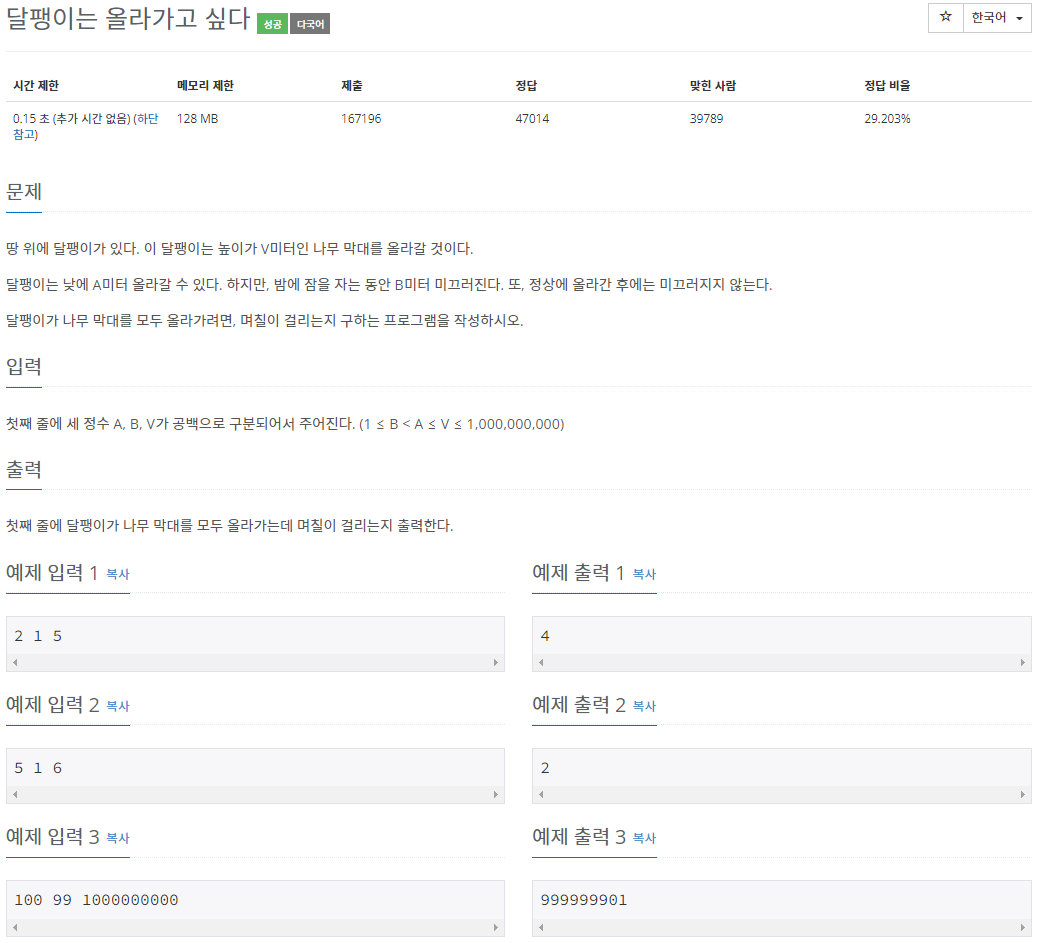Click the correct answers count 47014
This screenshot has width=1046, height=943.
tap(532, 119)
